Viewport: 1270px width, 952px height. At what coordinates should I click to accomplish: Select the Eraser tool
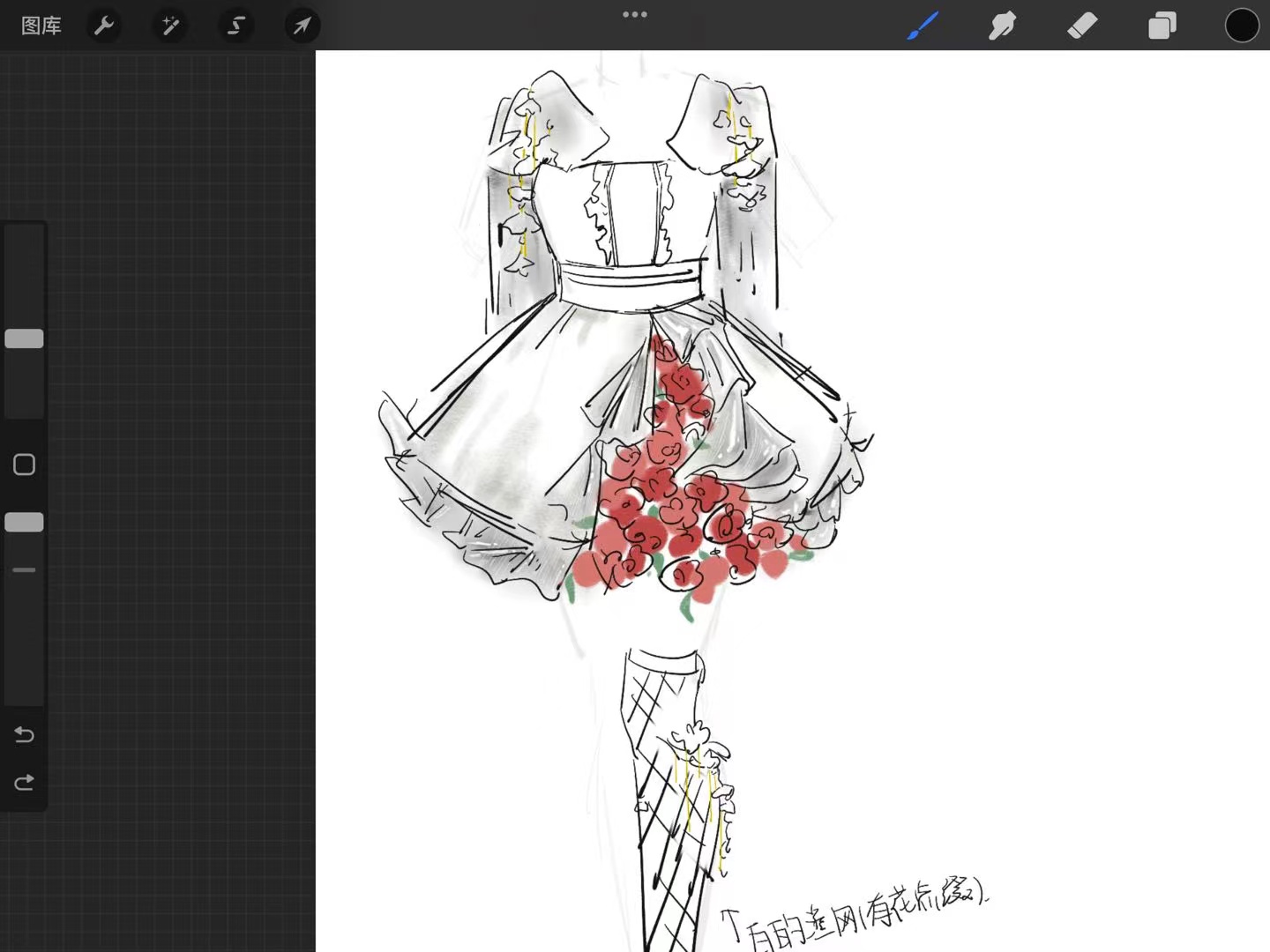1082,26
